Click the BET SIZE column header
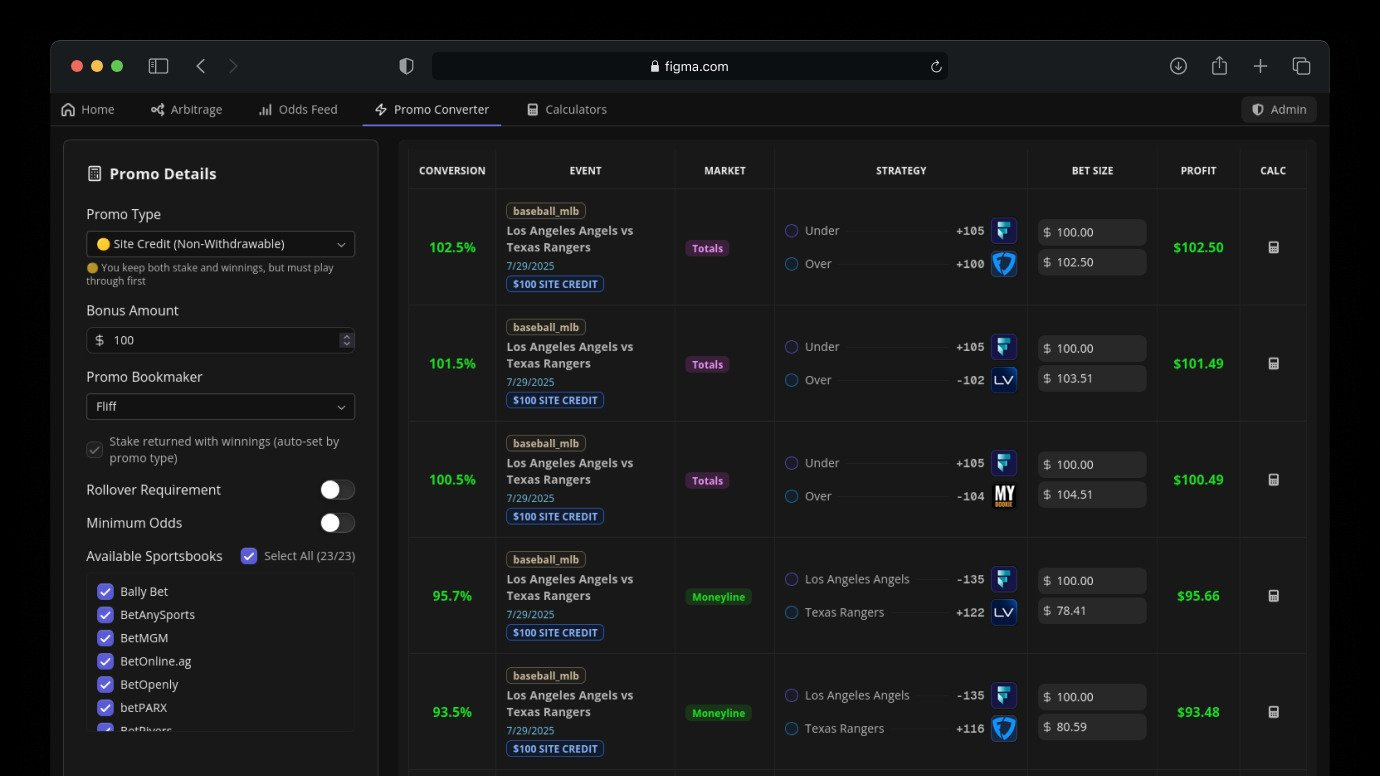The image size is (1380, 776). tap(1092, 171)
